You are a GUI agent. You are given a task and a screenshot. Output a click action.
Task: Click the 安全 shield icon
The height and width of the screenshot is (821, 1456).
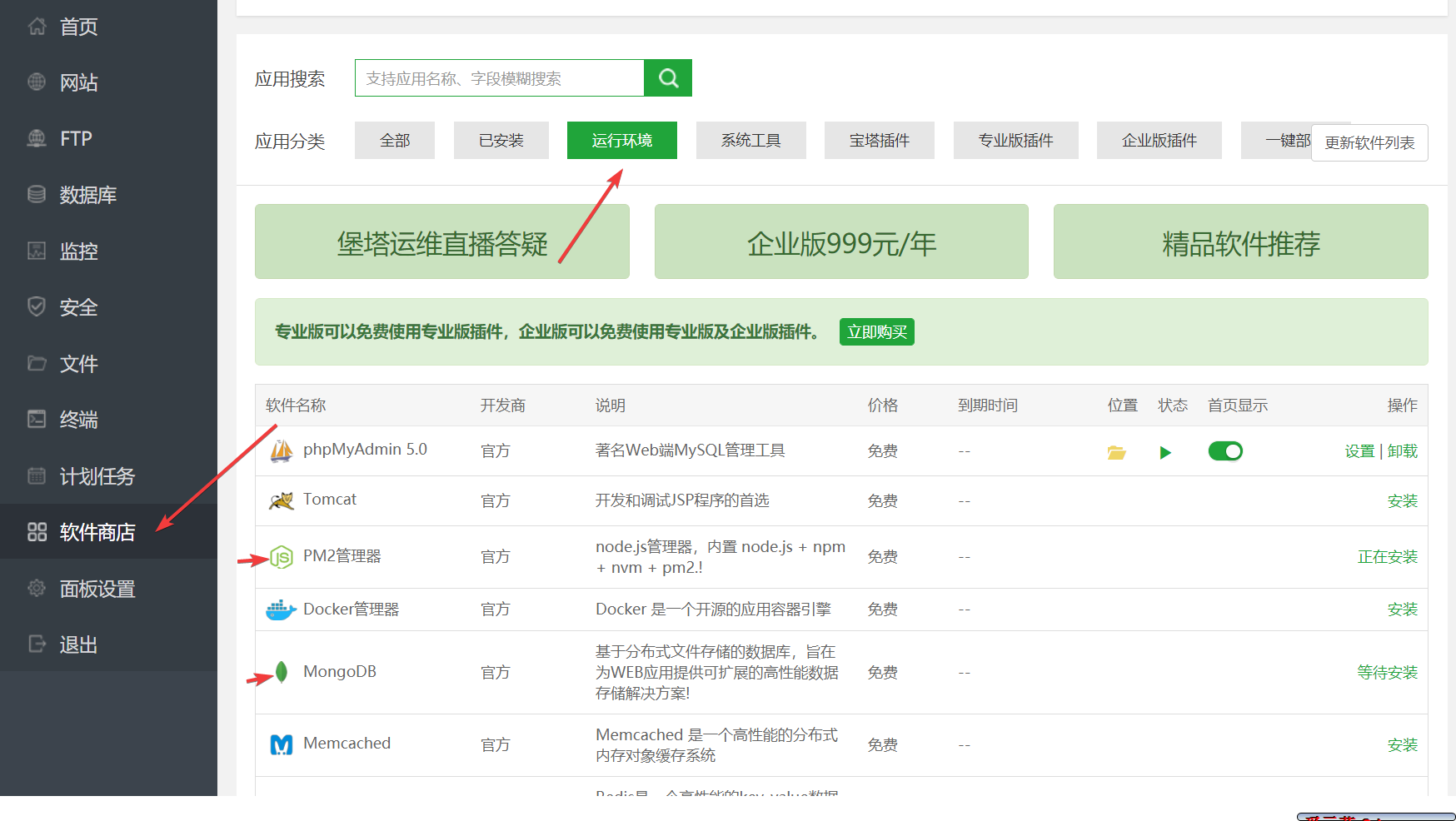click(37, 306)
